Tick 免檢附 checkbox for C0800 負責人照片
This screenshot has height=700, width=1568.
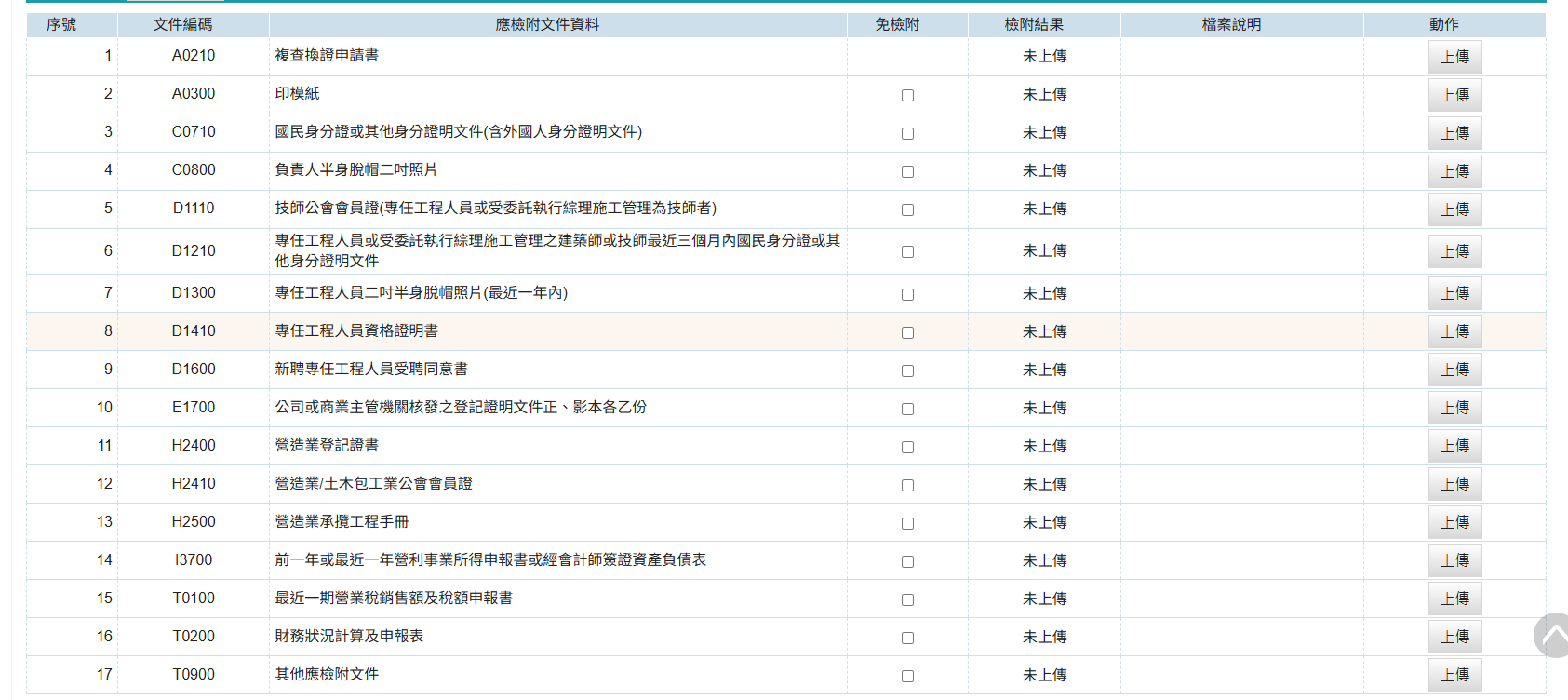[x=907, y=171]
